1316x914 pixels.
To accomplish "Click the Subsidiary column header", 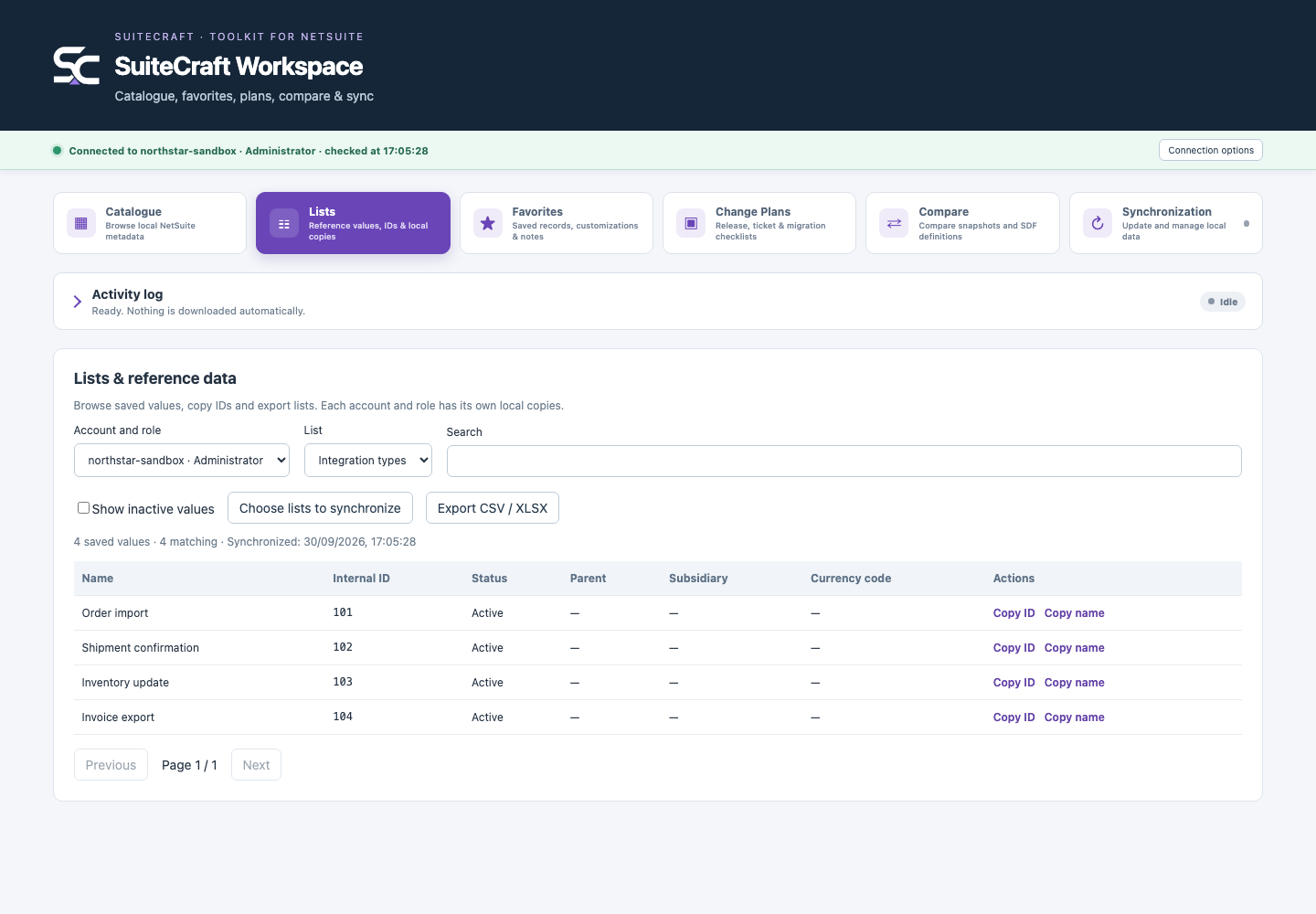I will [698, 579].
